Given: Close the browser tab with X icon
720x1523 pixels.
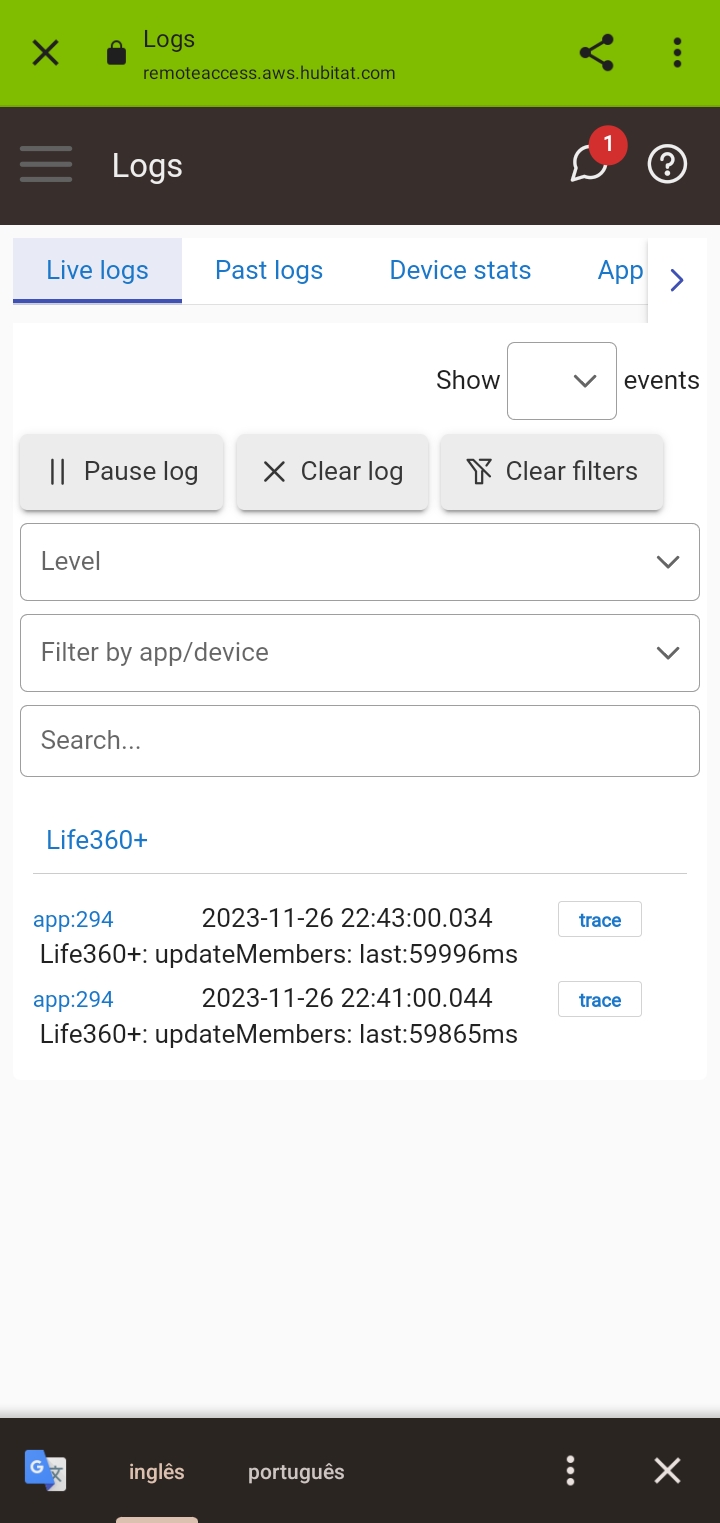Looking at the screenshot, I should [46, 53].
